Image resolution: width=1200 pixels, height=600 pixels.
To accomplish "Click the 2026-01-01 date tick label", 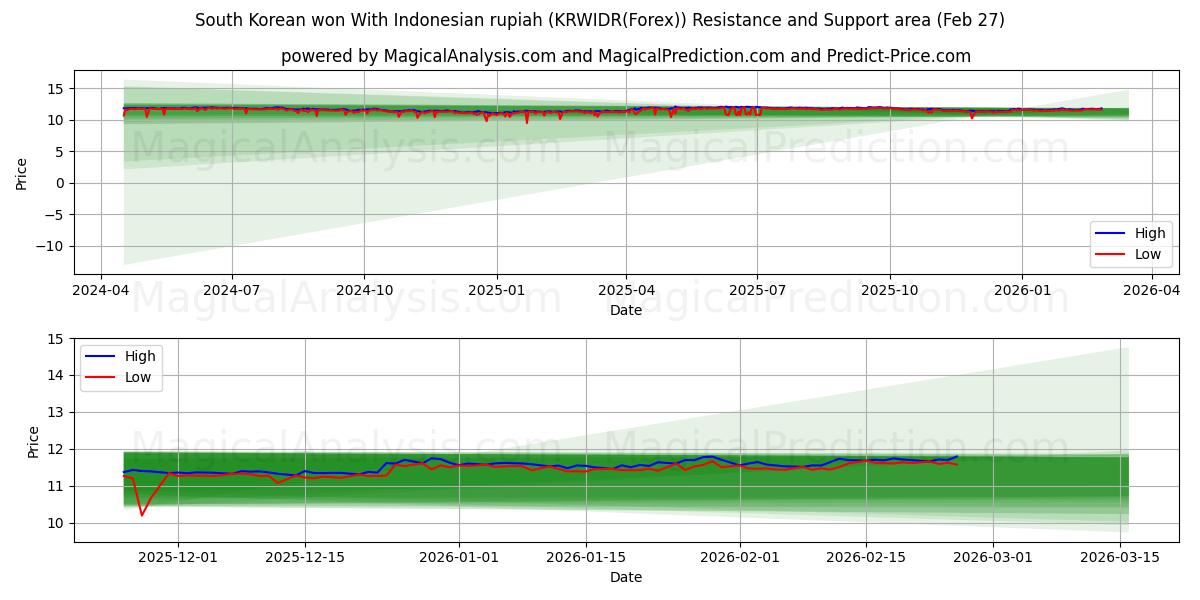I will point(459,556).
